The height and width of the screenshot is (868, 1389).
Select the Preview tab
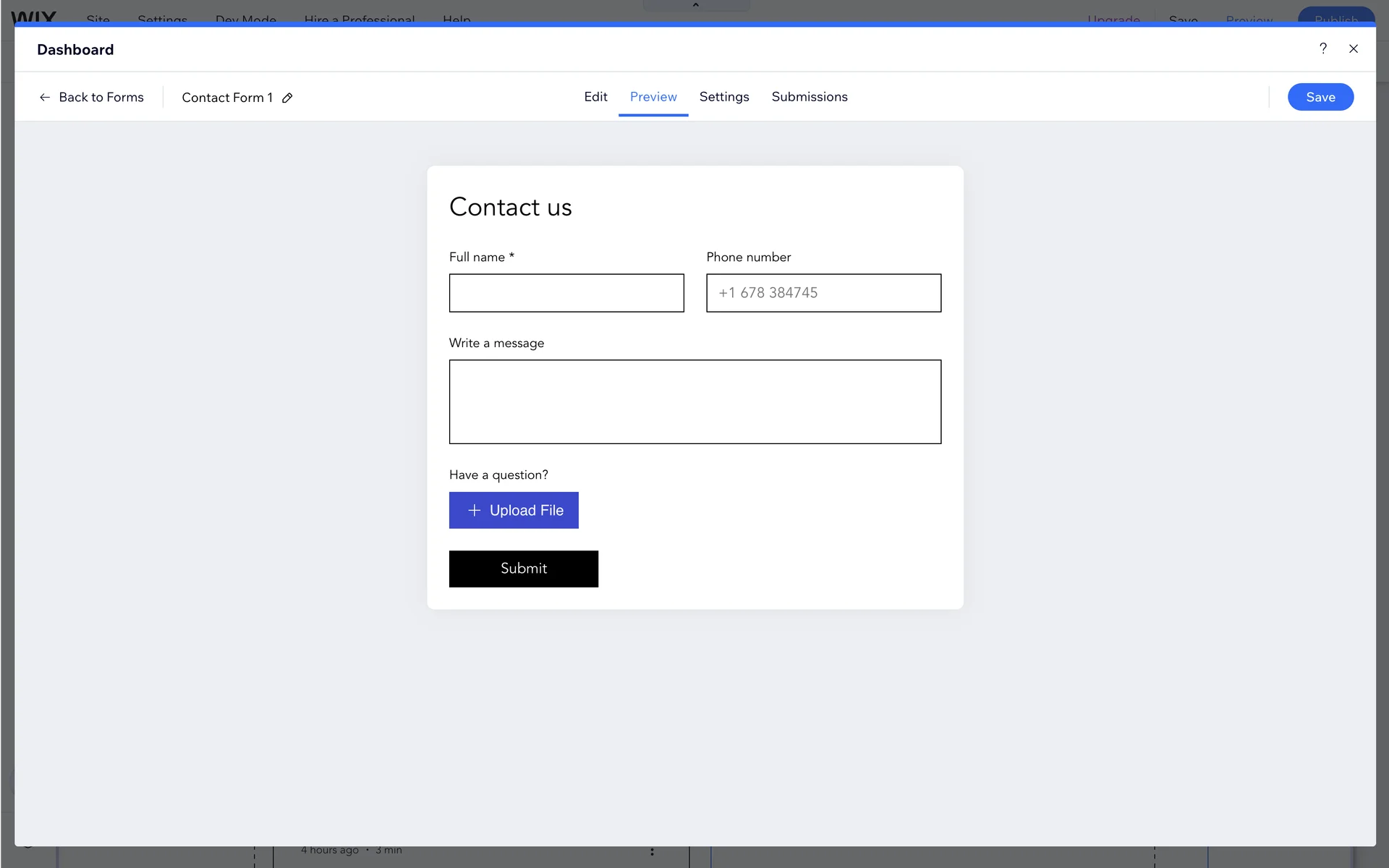coord(653,97)
